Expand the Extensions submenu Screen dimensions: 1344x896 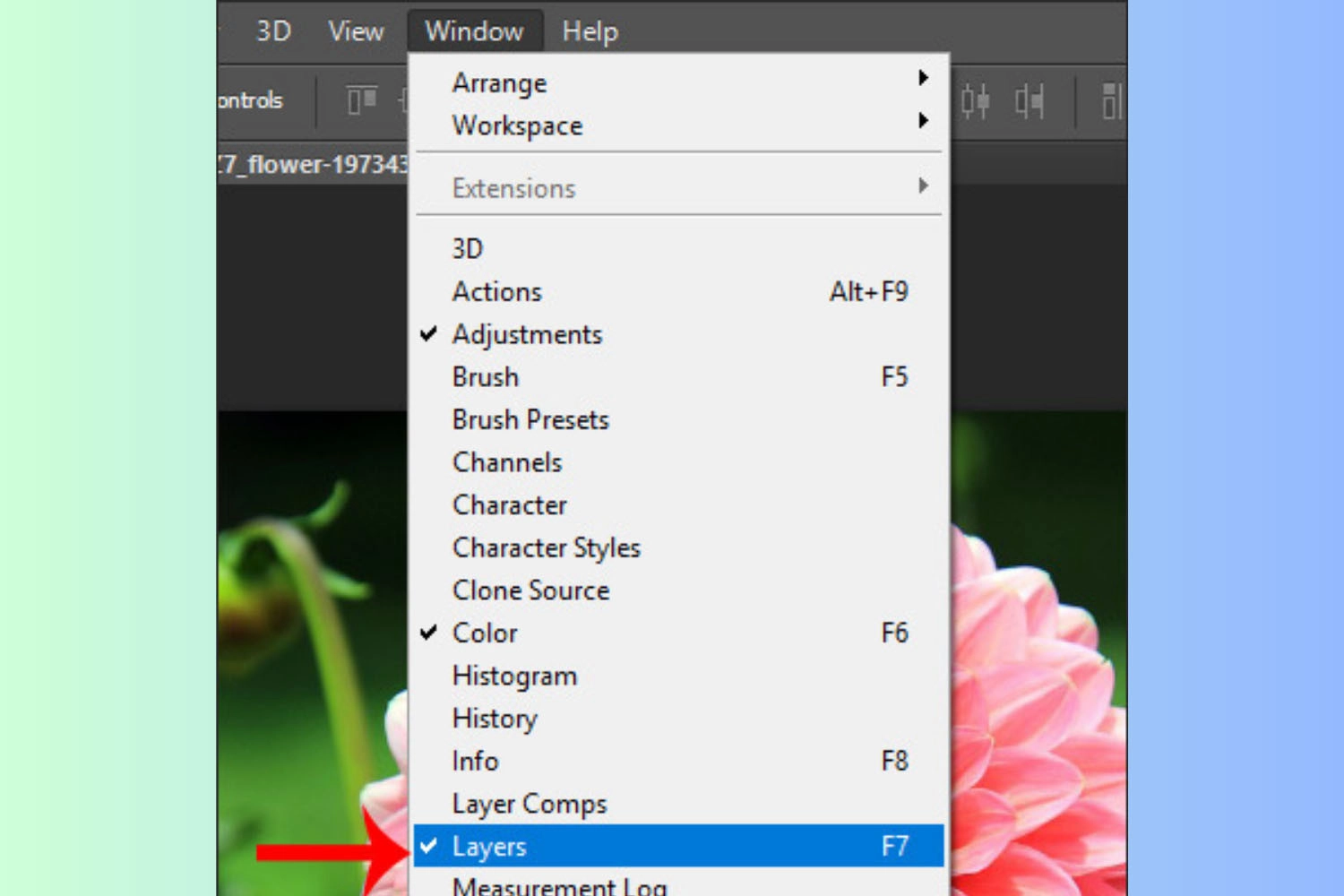click(678, 188)
